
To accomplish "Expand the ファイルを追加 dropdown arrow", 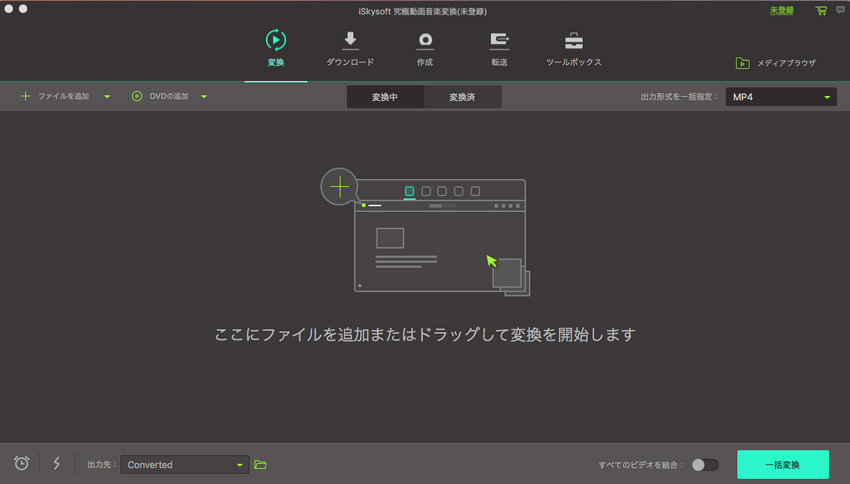I will pos(107,96).
